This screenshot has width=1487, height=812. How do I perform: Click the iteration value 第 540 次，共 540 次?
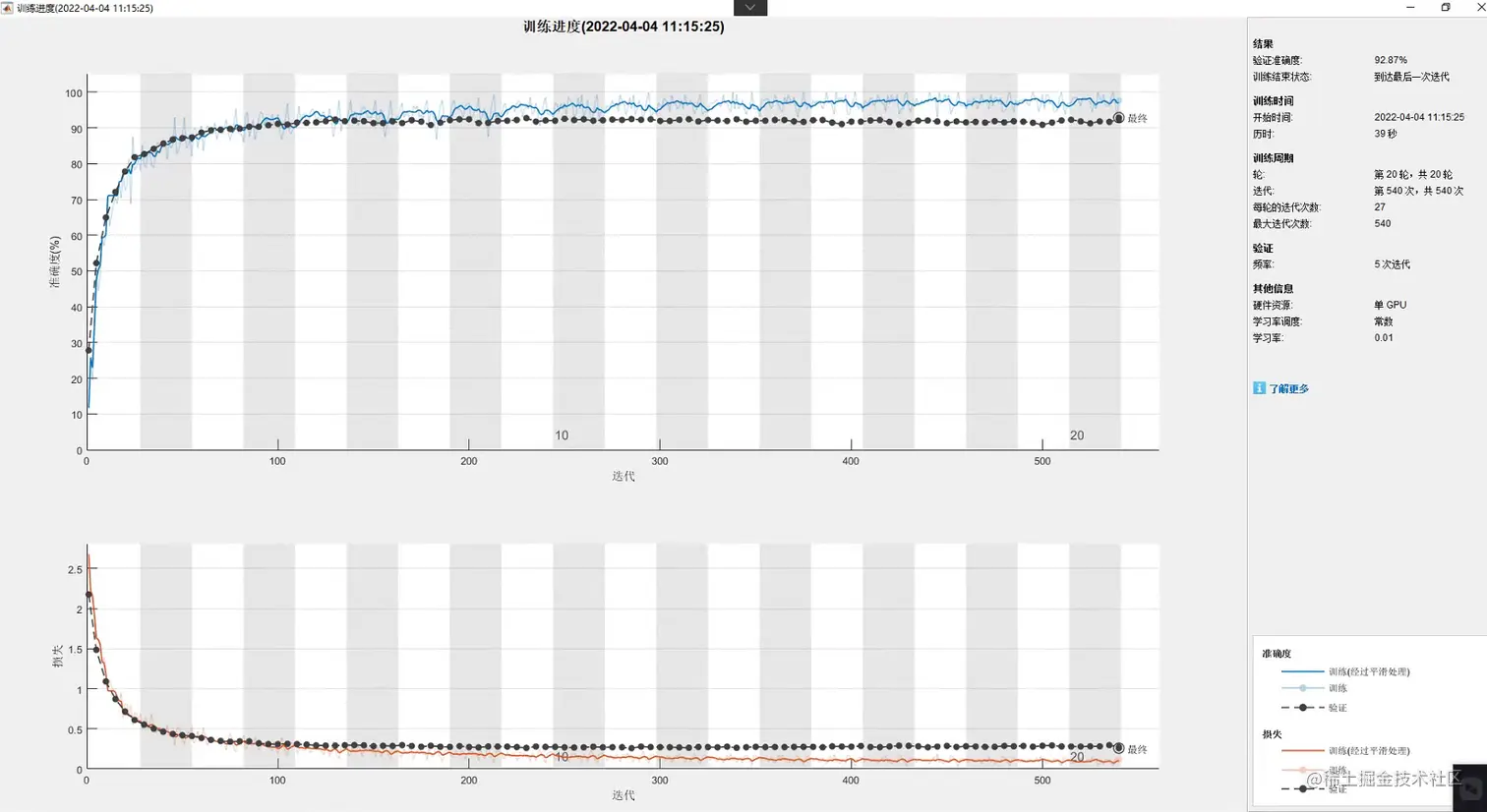pyautogui.click(x=1418, y=191)
